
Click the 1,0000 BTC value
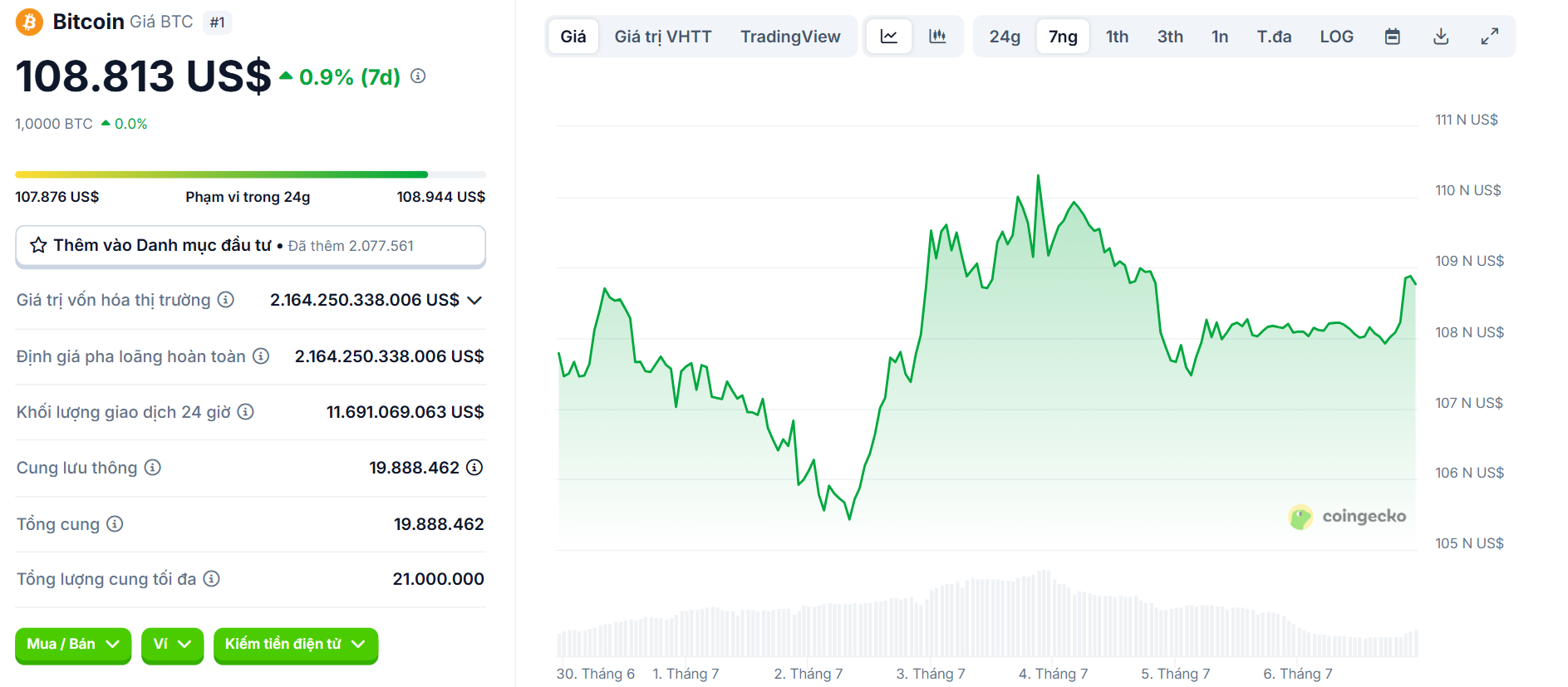(54, 124)
